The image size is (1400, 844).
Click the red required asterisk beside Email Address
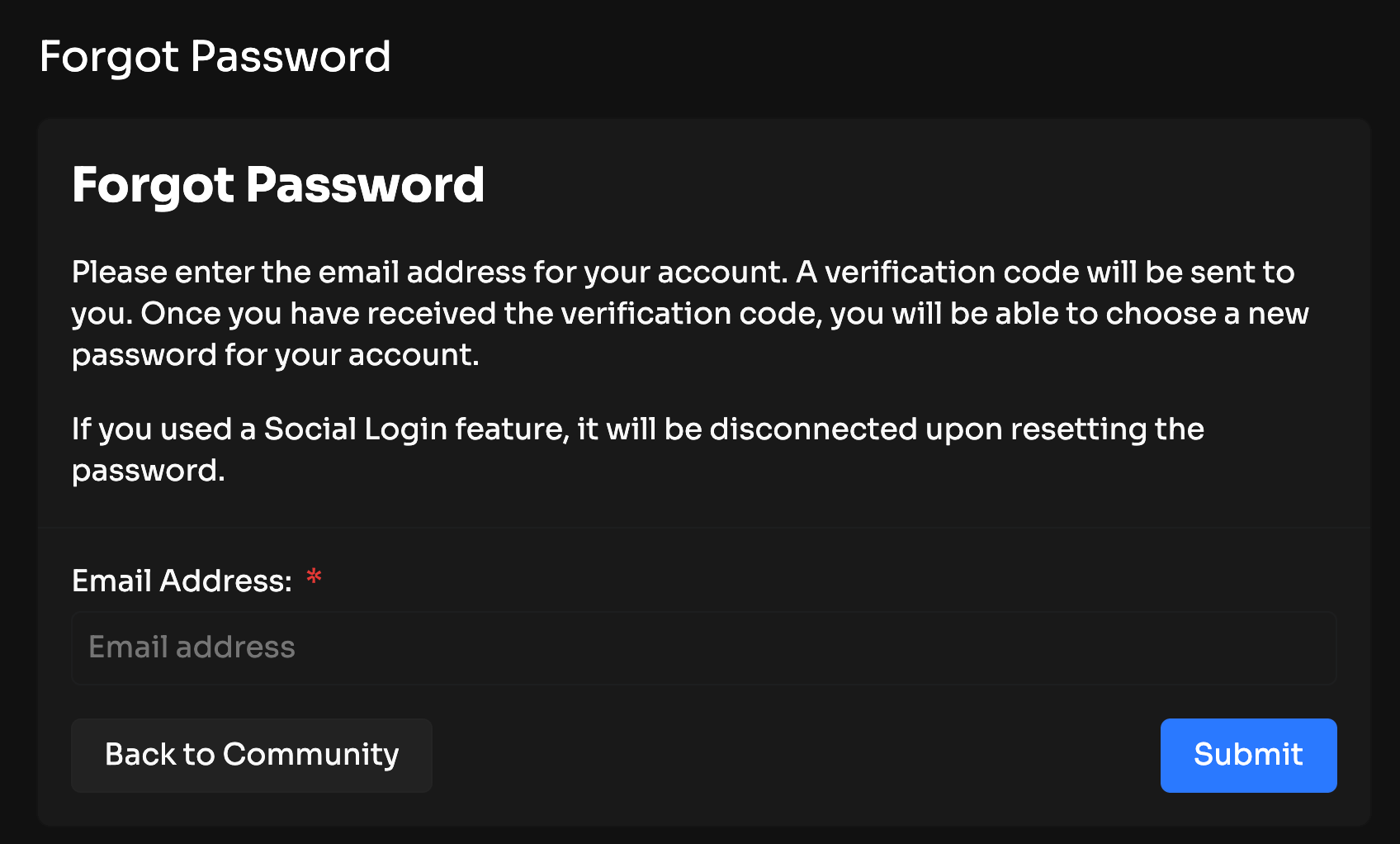point(314,577)
